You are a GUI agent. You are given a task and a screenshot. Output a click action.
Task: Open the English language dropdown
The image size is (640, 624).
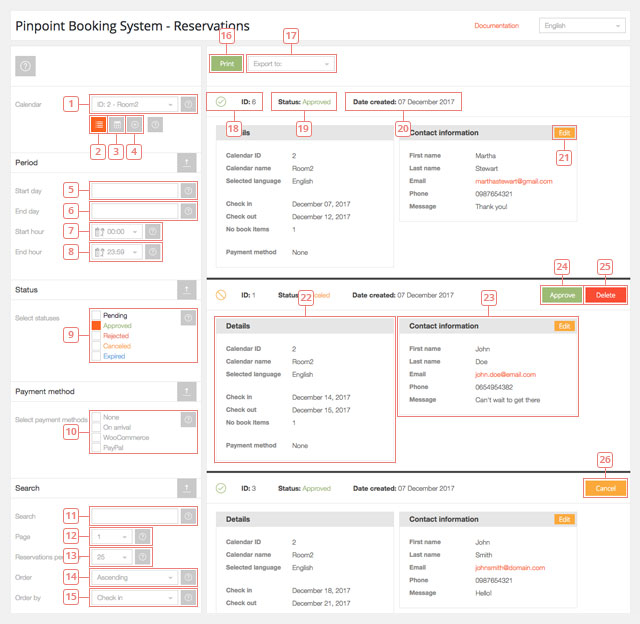coord(582,26)
